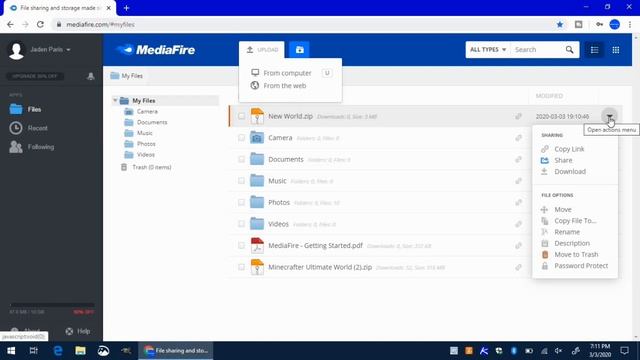Click link icon on Videos row
This screenshot has height=360, width=640.
click(x=518, y=224)
